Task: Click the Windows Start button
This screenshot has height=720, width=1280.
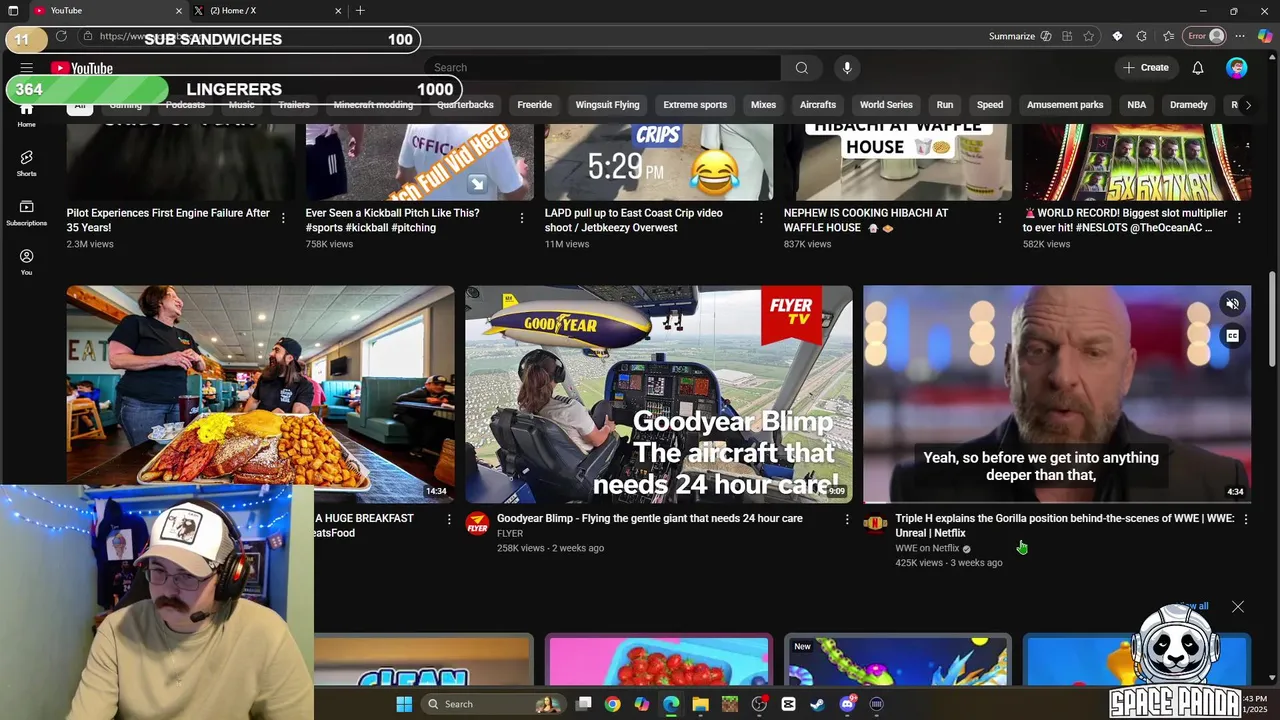Action: coord(404,704)
